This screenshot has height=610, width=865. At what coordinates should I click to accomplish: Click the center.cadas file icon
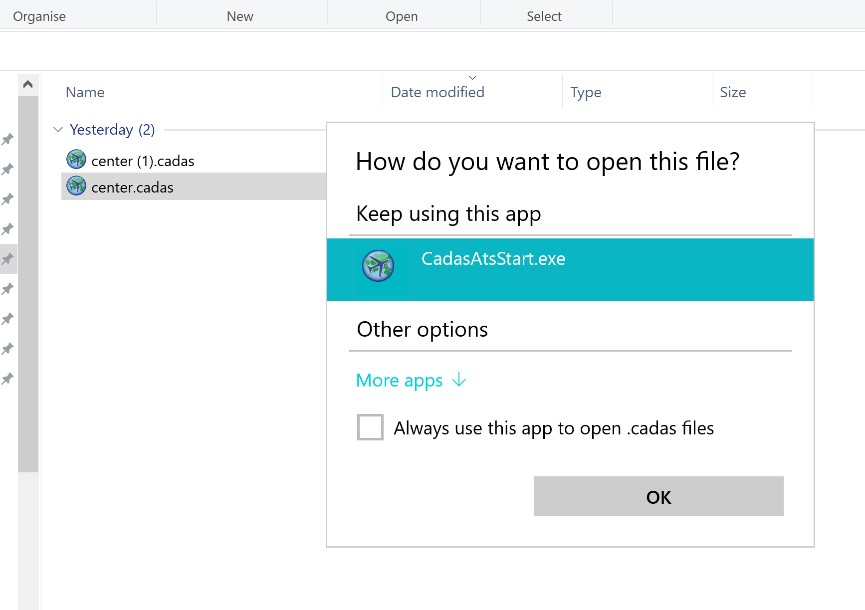(x=76, y=186)
